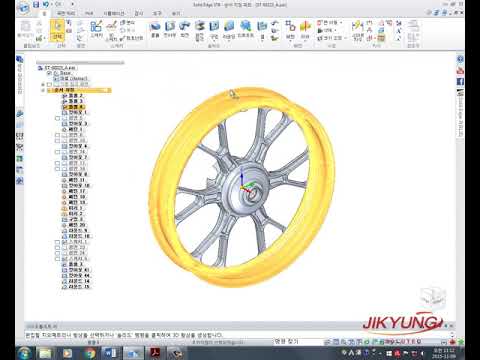
Task: Collapse the highlighted ordered-features node
Action: click(x=43, y=90)
